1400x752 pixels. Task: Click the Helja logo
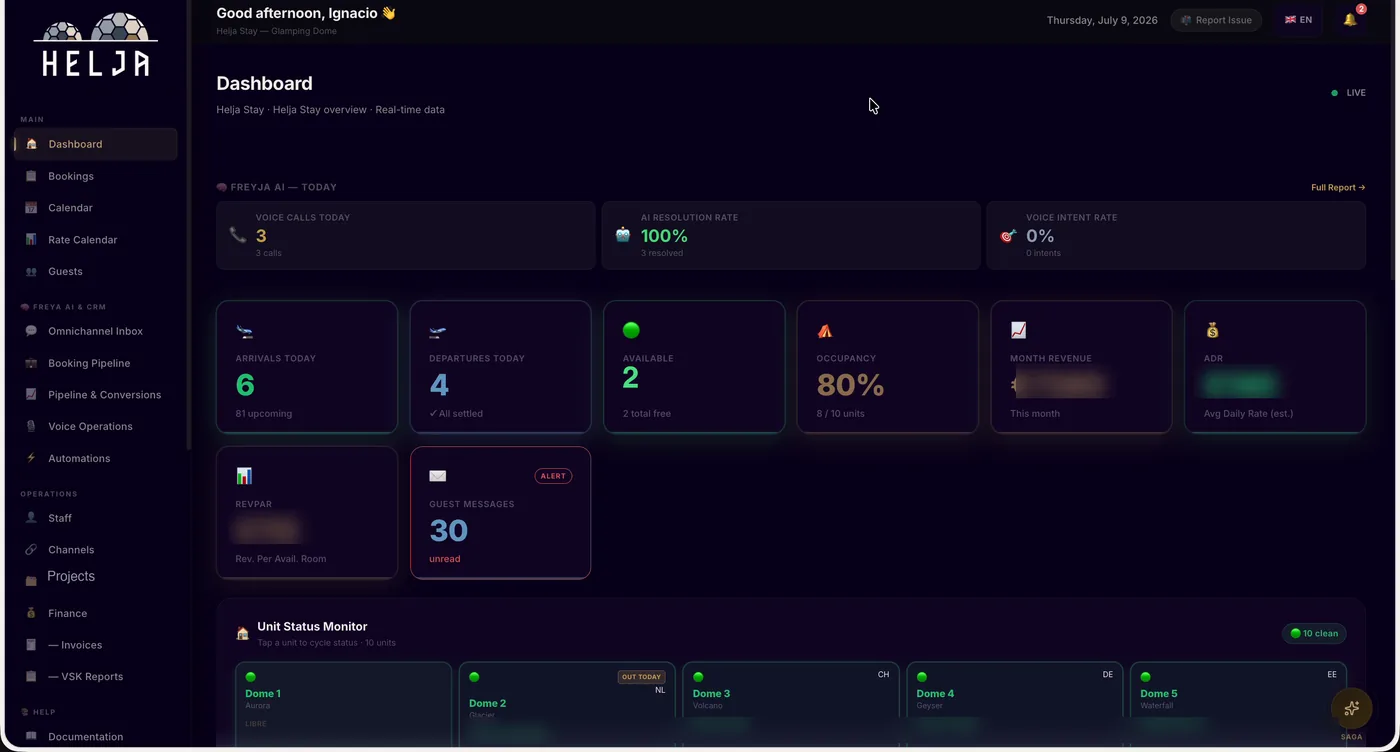[x=96, y=45]
